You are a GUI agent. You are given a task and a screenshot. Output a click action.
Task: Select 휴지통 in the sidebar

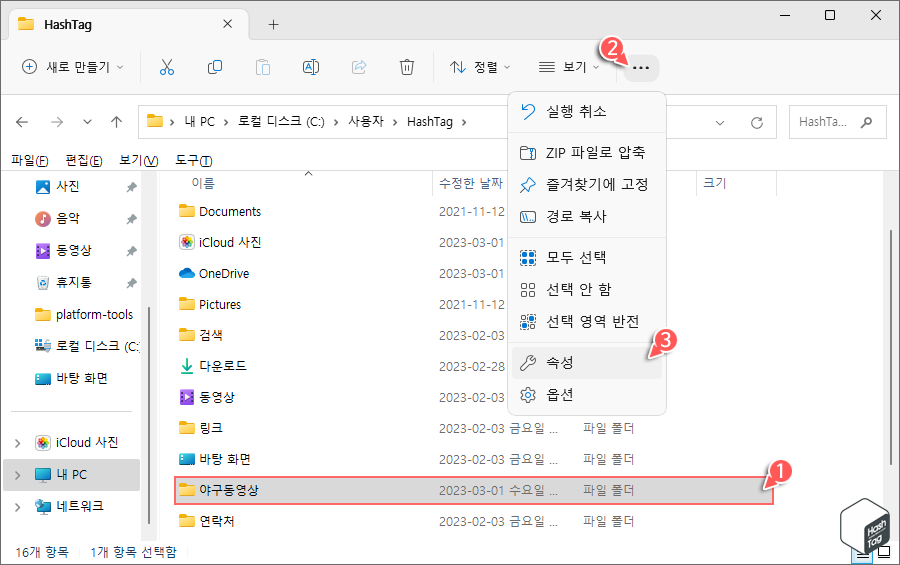(71, 282)
